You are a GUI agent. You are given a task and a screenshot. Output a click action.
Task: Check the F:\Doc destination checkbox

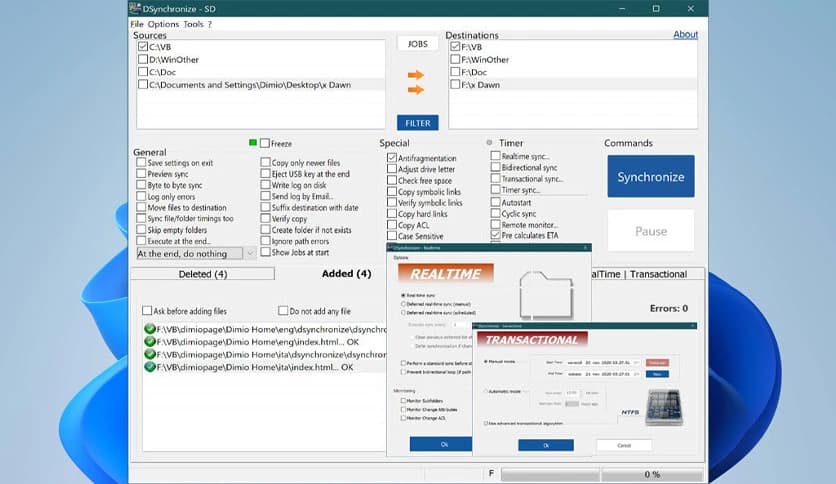click(x=455, y=71)
